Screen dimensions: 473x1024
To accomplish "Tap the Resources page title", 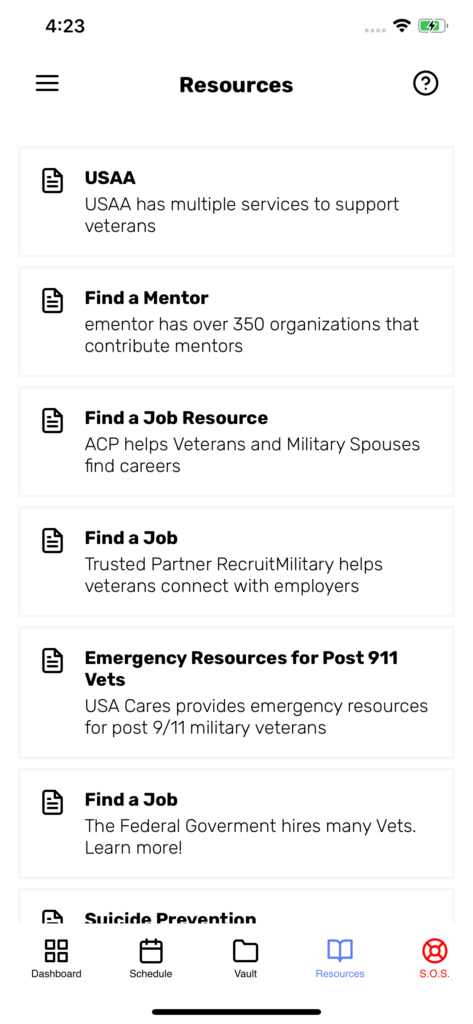I will click(236, 85).
